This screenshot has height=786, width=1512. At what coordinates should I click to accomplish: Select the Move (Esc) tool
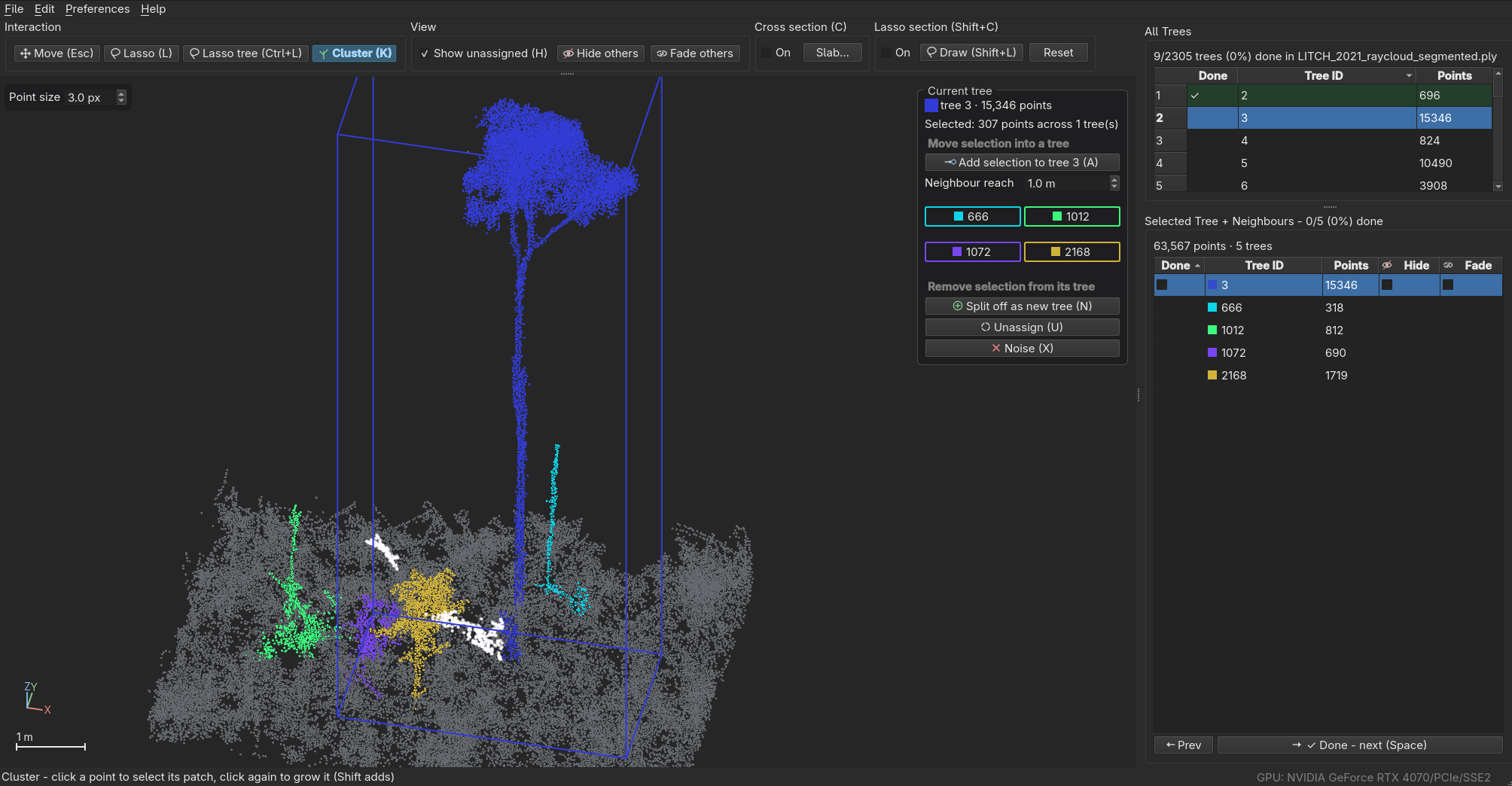[57, 53]
